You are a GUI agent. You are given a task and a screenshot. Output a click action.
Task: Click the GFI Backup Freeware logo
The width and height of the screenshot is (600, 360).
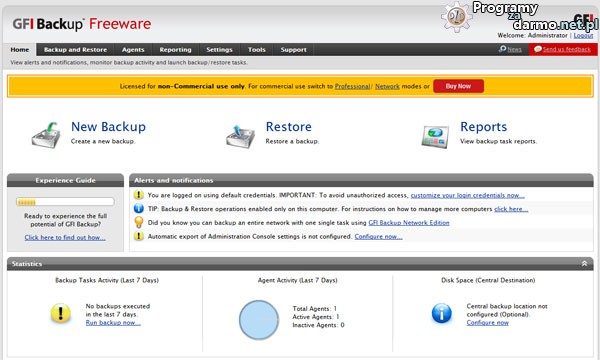tap(82, 24)
